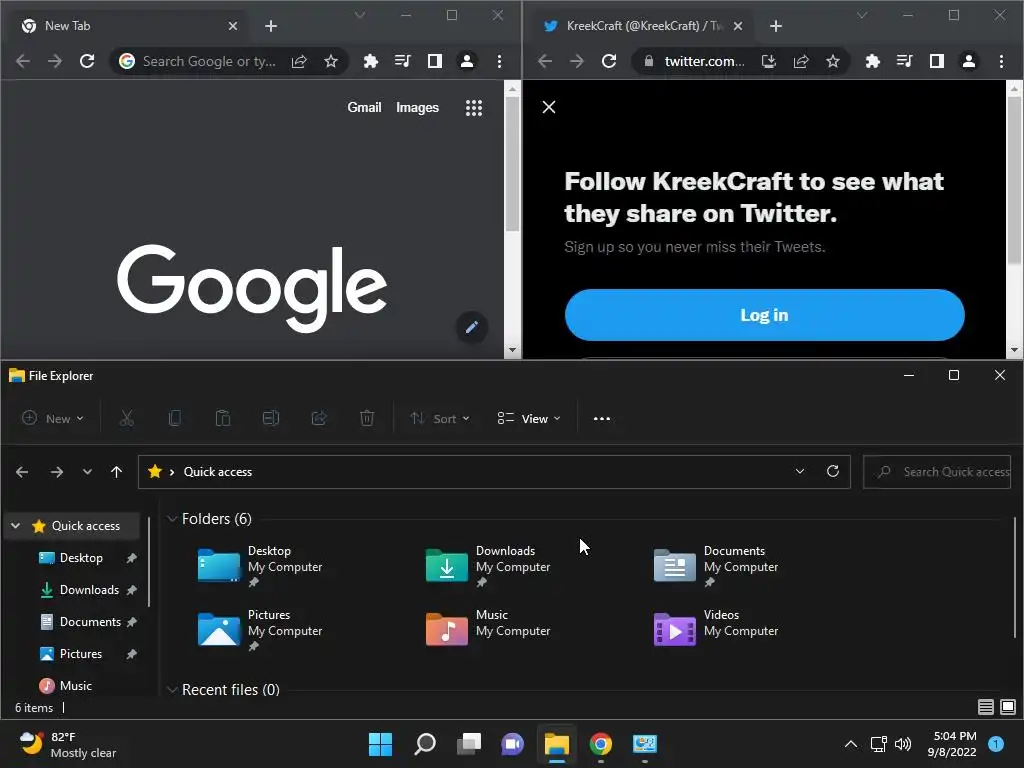Open Chrome three-dot menu in New Tab window

pyautogui.click(x=500, y=61)
